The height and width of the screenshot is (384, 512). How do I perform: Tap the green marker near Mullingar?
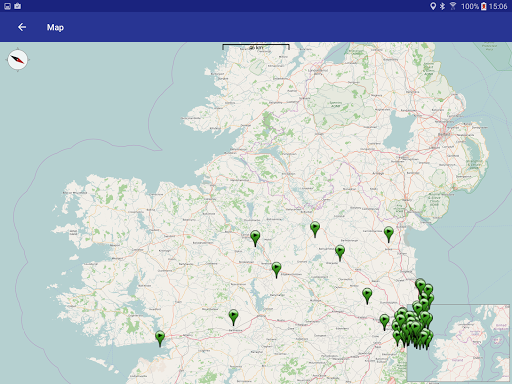tap(340, 253)
